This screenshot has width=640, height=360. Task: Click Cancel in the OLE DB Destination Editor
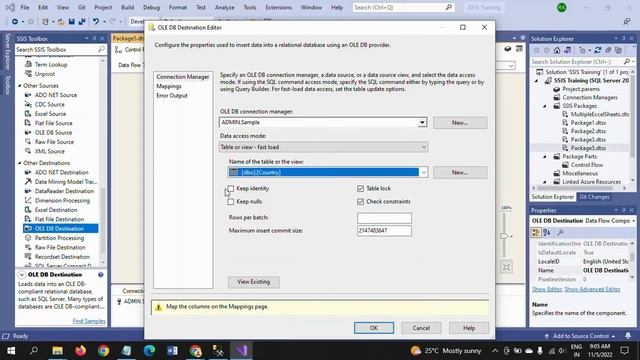(421, 328)
